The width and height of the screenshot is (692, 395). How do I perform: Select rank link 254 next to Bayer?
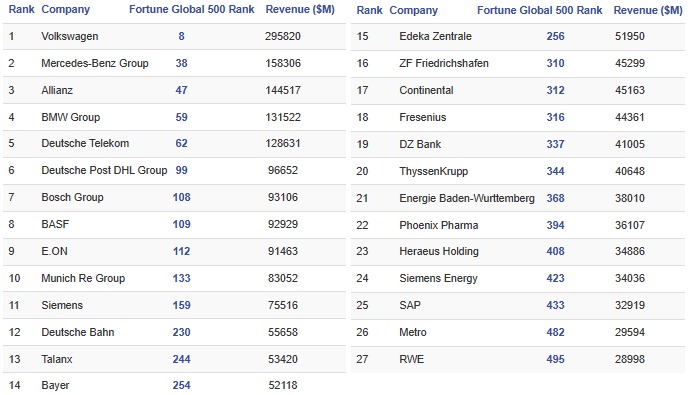181,385
